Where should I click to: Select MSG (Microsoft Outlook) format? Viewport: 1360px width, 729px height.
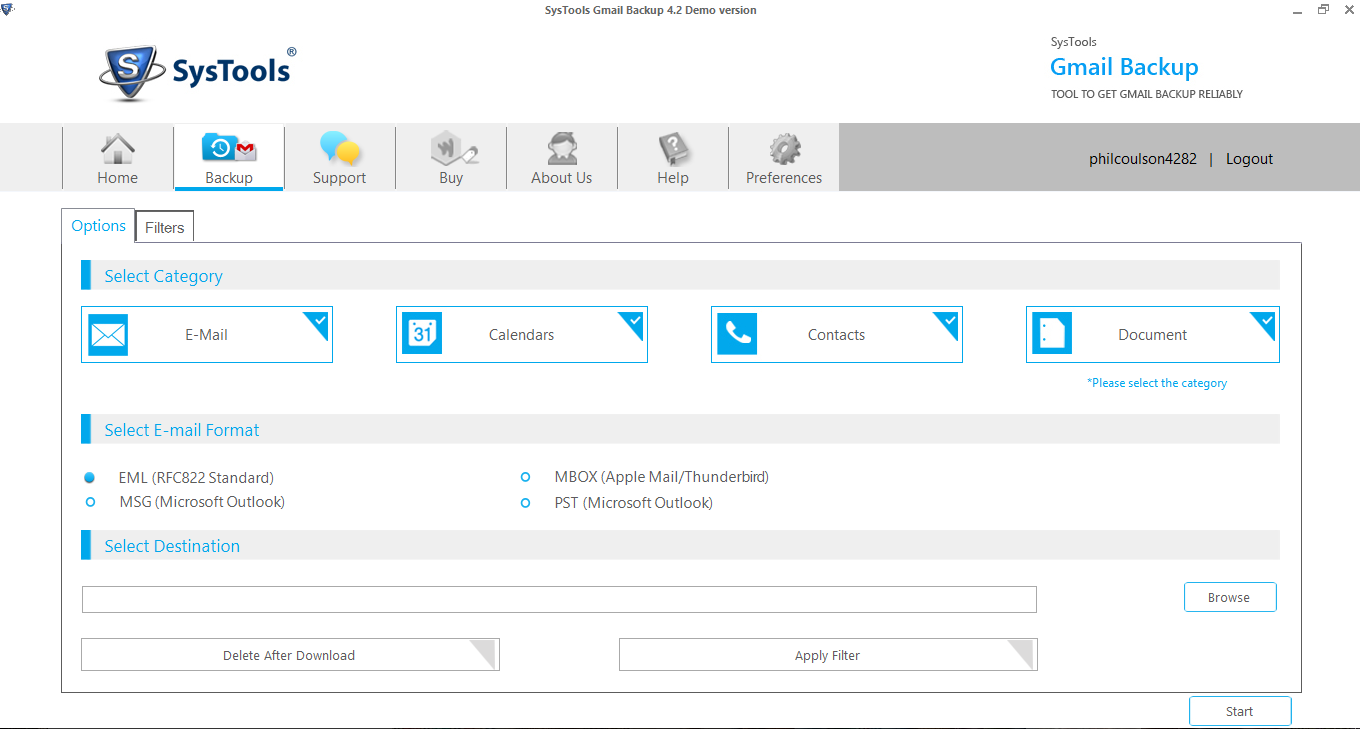pos(91,502)
